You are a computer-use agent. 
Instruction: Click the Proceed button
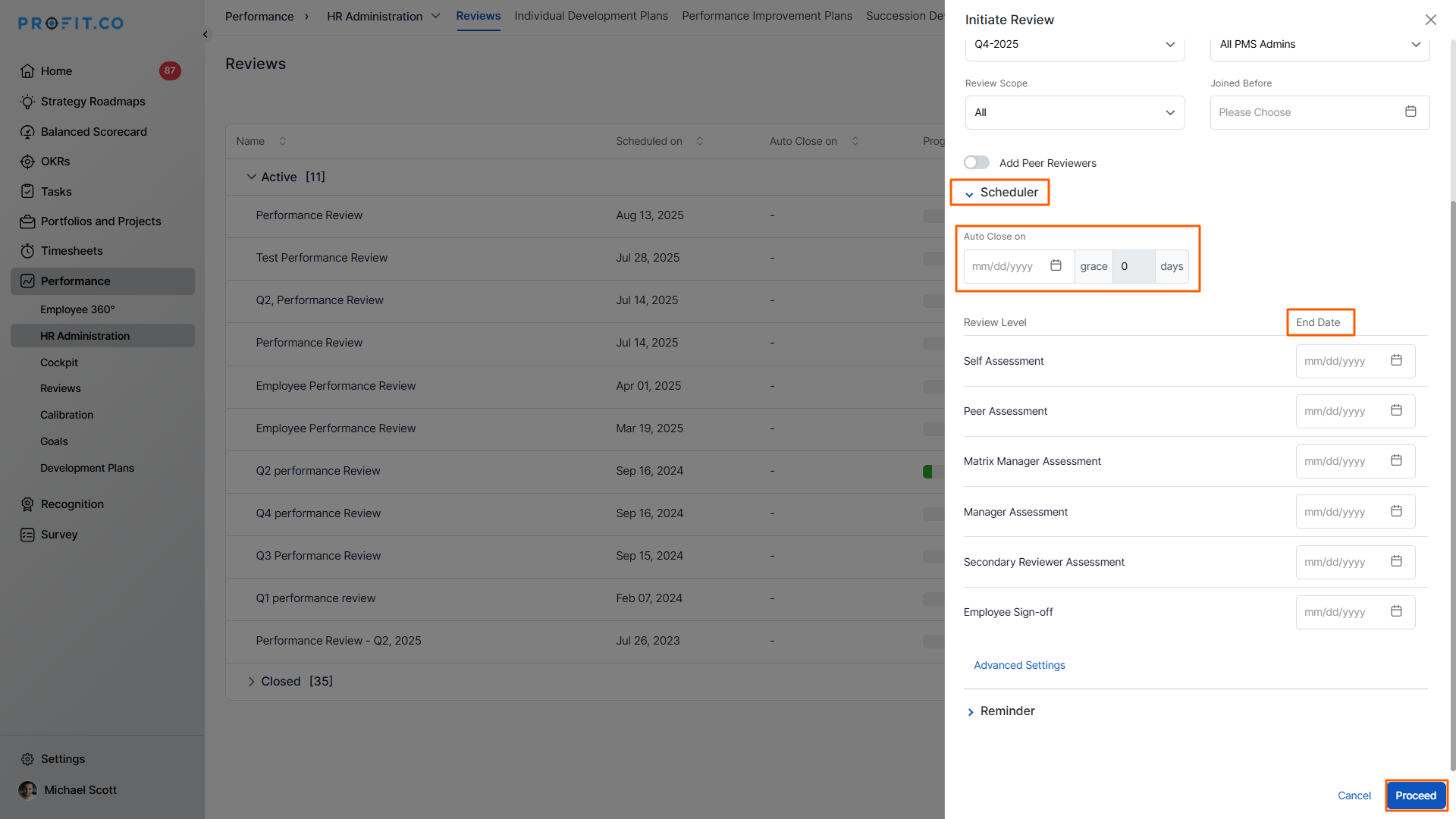[x=1415, y=795]
